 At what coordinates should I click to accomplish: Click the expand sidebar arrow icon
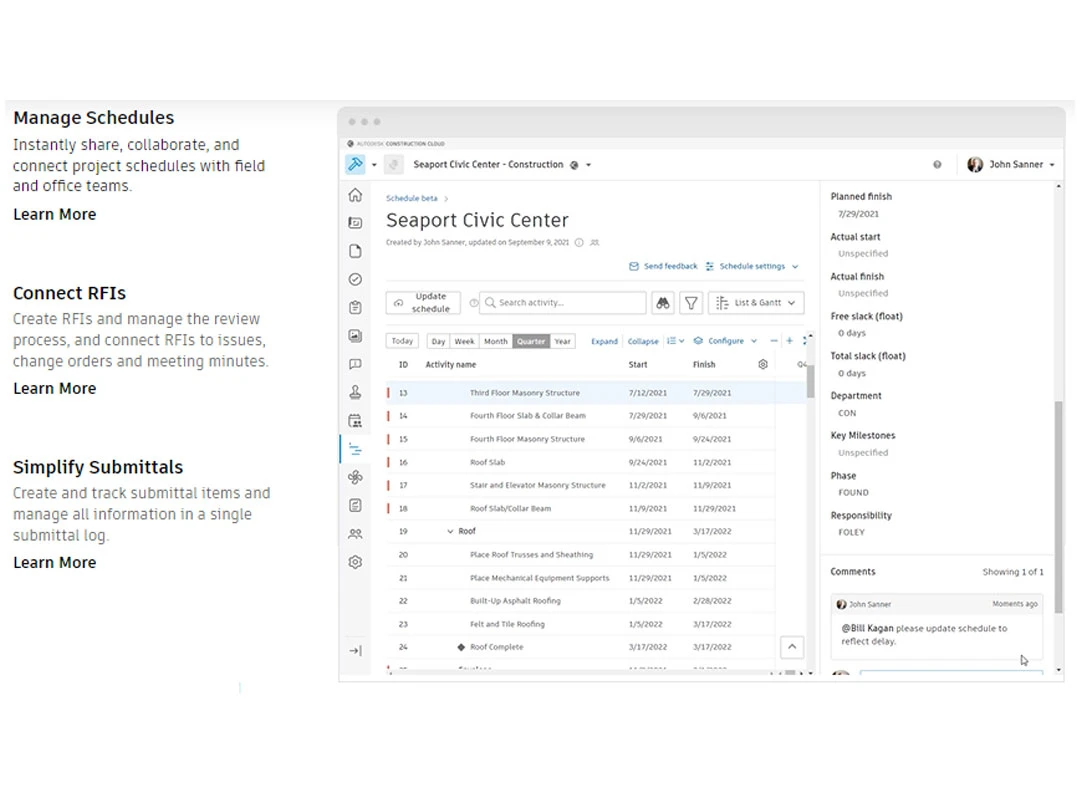pyautogui.click(x=355, y=650)
